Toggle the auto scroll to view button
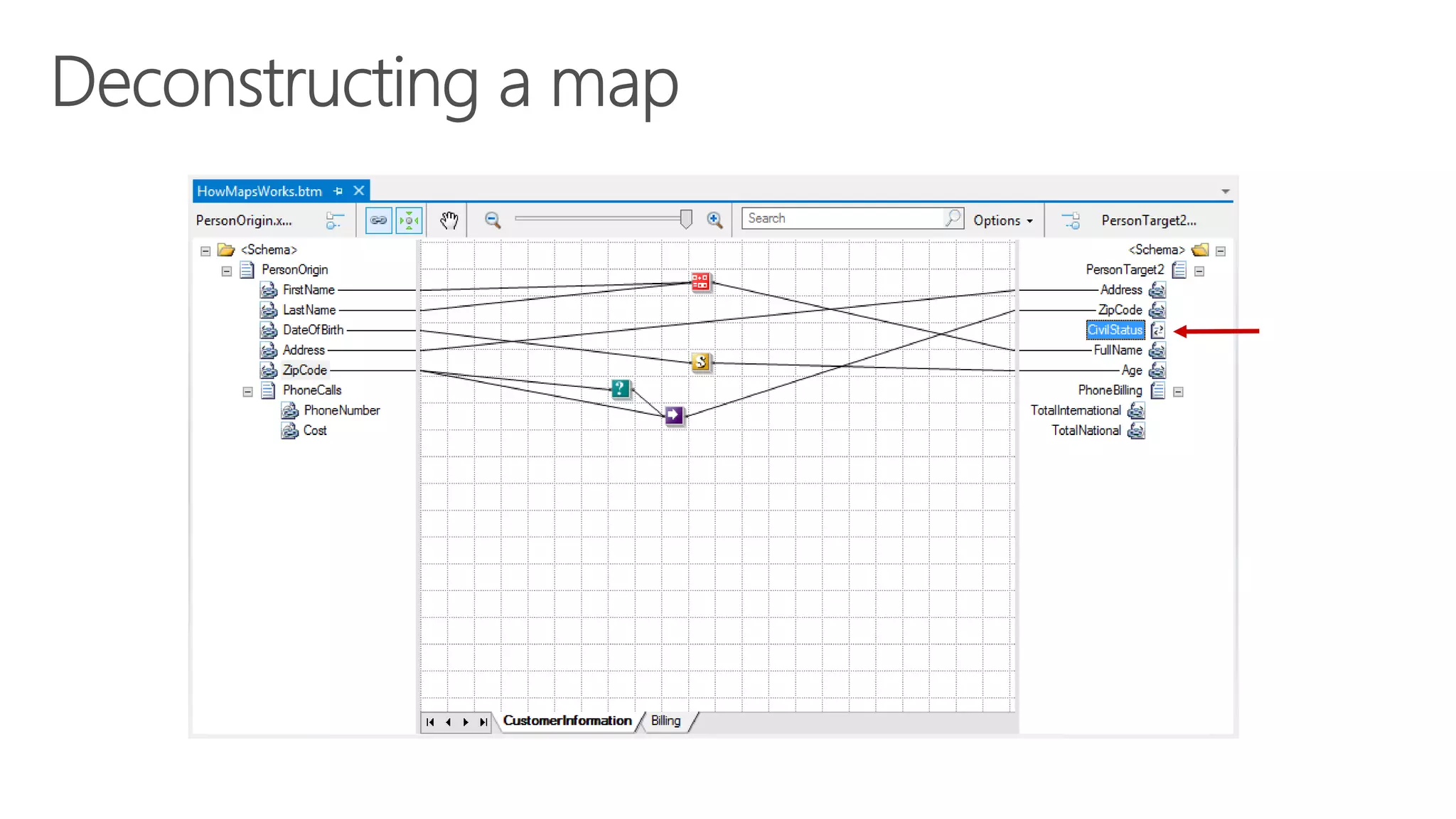The height and width of the screenshot is (819, 1456). pyautogui.click(x=409, y=220)
